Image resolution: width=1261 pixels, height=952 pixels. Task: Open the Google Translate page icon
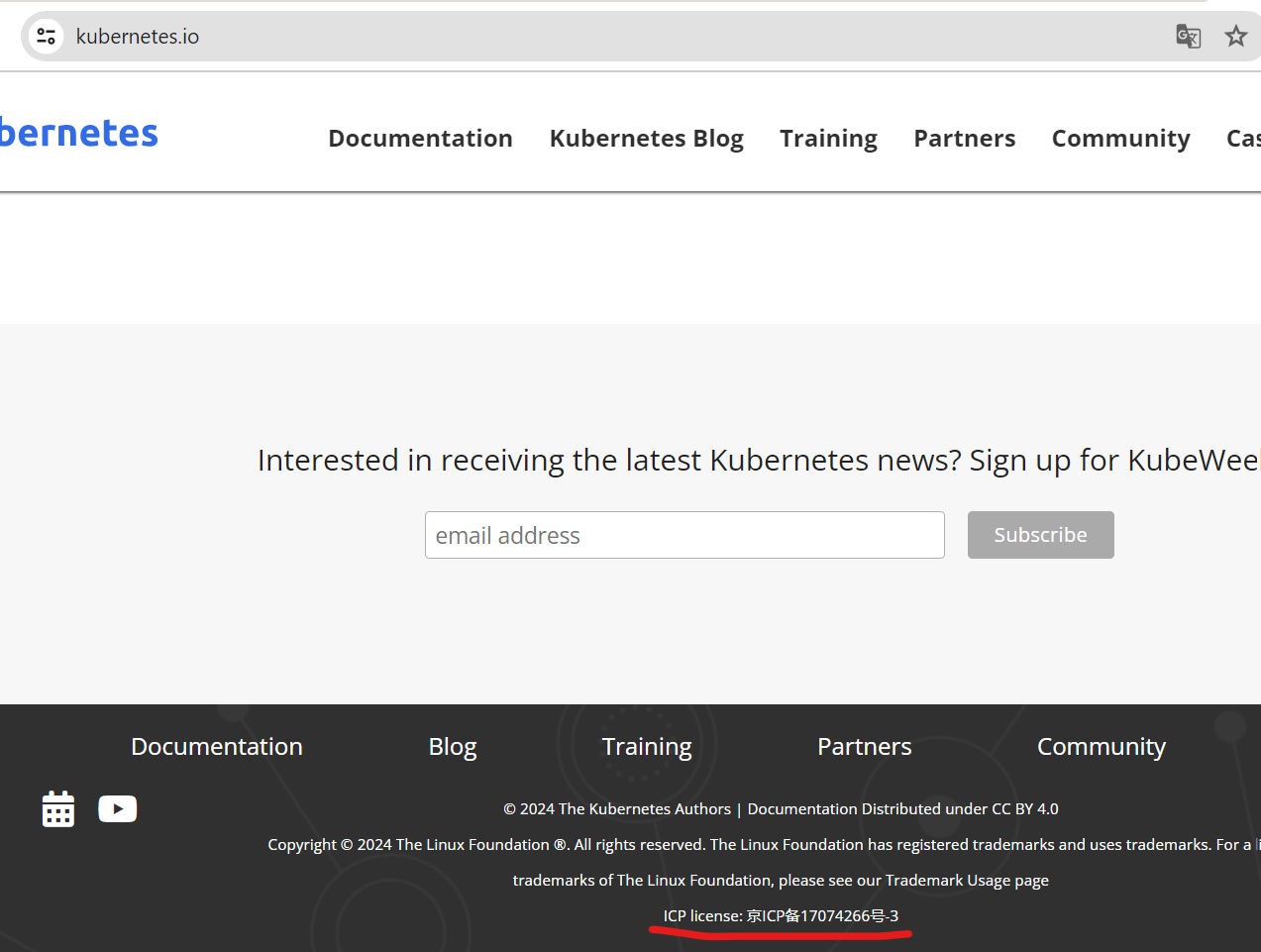pos(1188,37)
